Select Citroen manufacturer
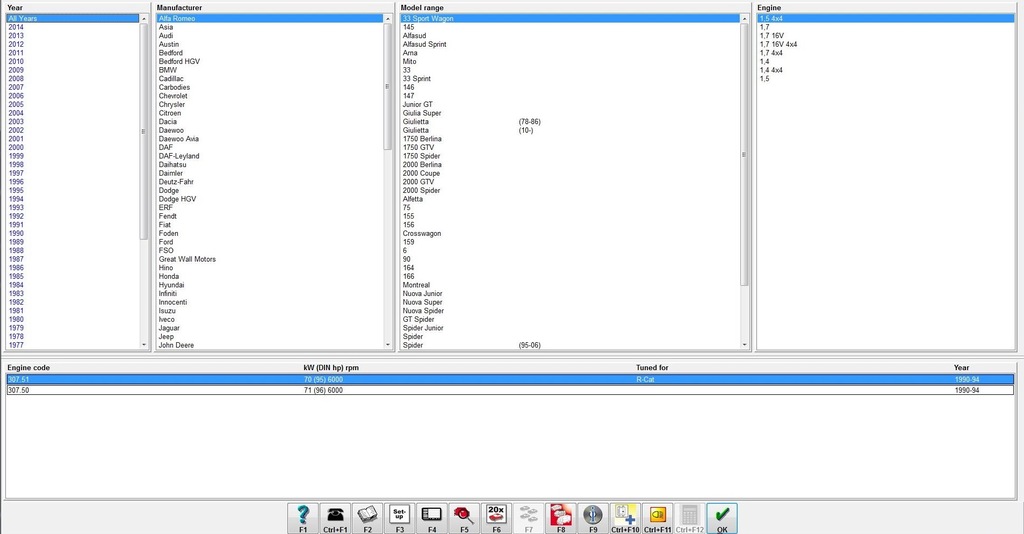Screen dimensions: 1024x534 click(170, 113)
